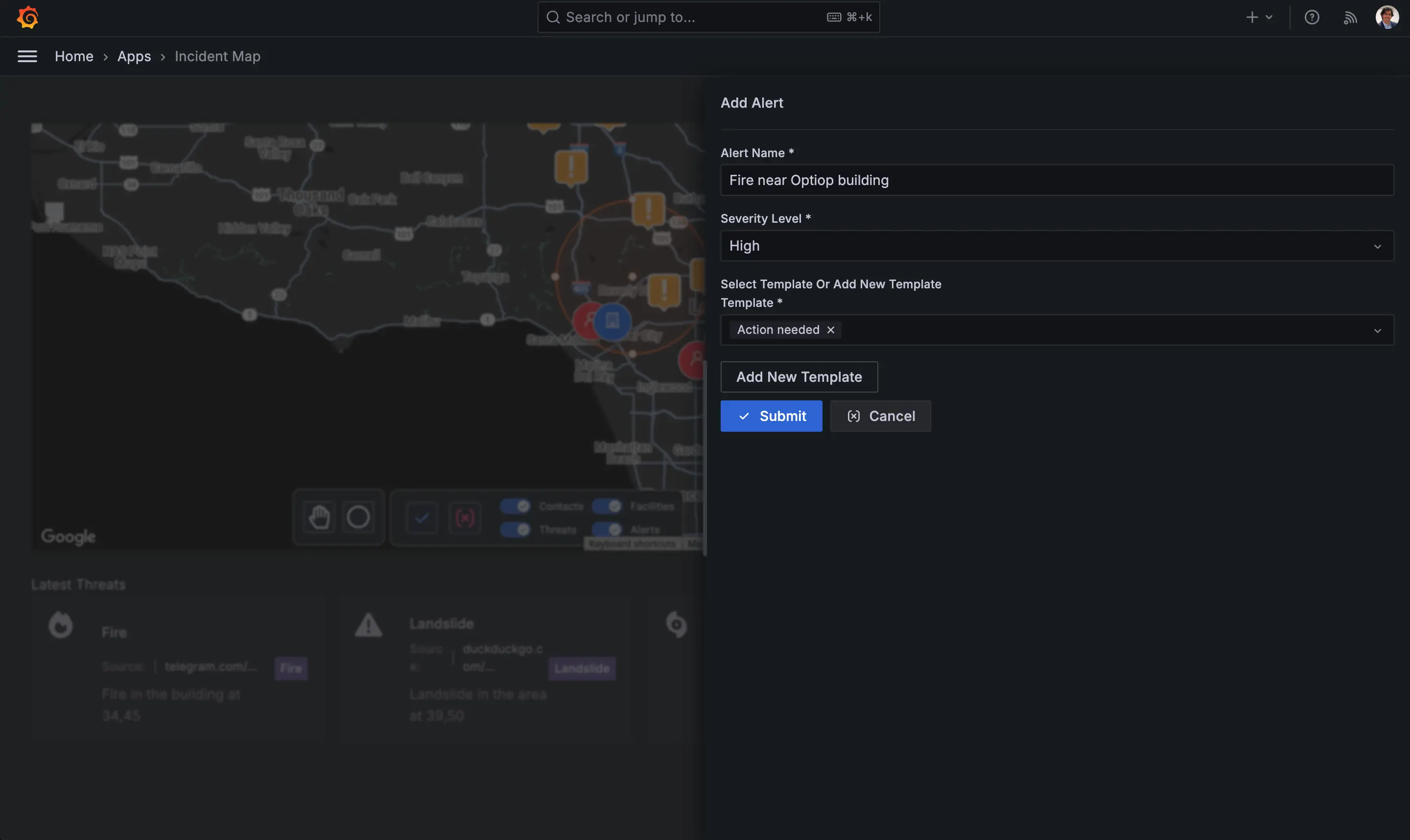The height and width of the screenshot is (840, 1410).
Task: Remove the Action needed template chip
Action: [x=830, y=329]
